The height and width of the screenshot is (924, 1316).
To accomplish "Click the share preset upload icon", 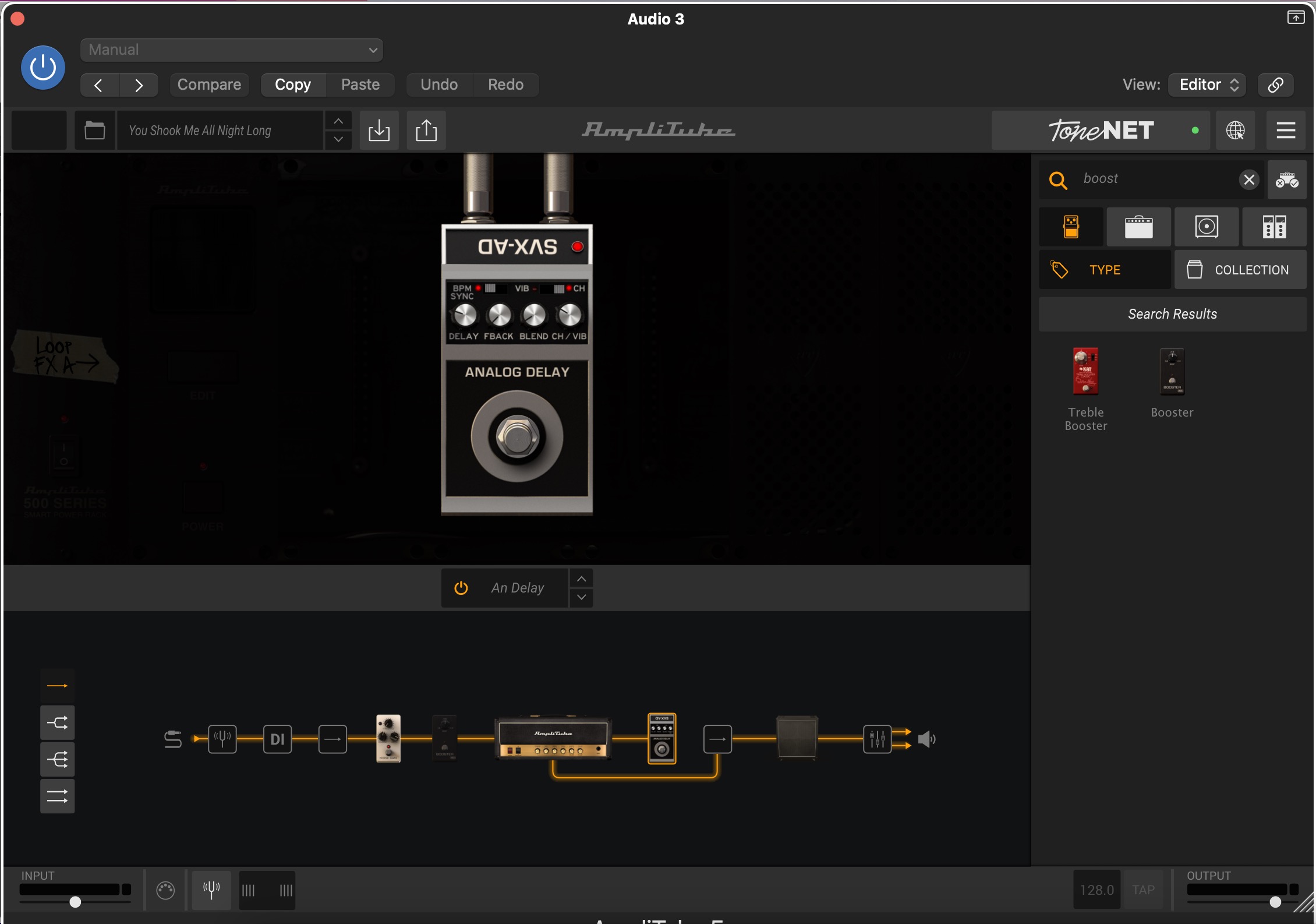I will 426,131.
